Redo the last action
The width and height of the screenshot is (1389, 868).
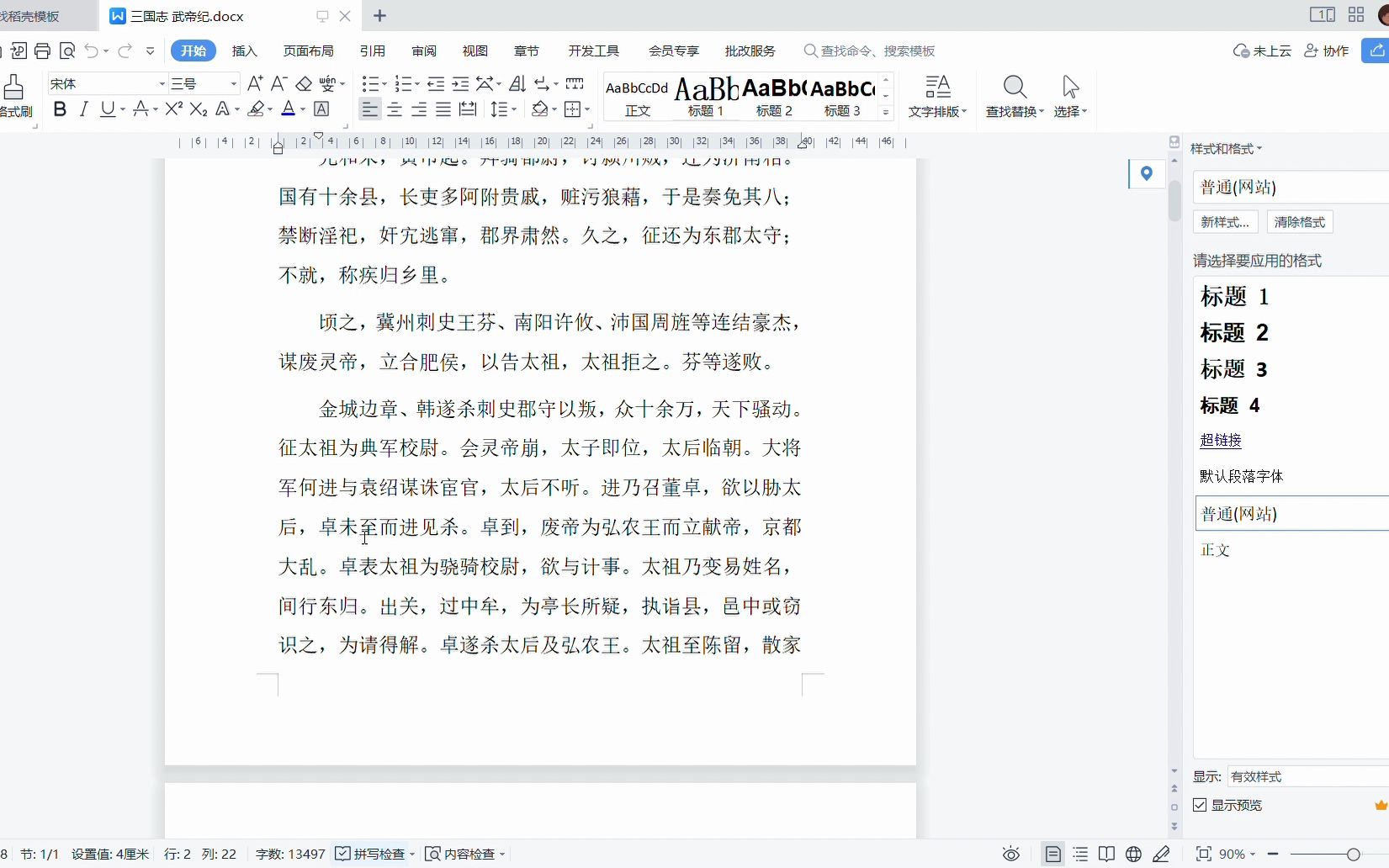pyautogui.click(x=125, y=50)
